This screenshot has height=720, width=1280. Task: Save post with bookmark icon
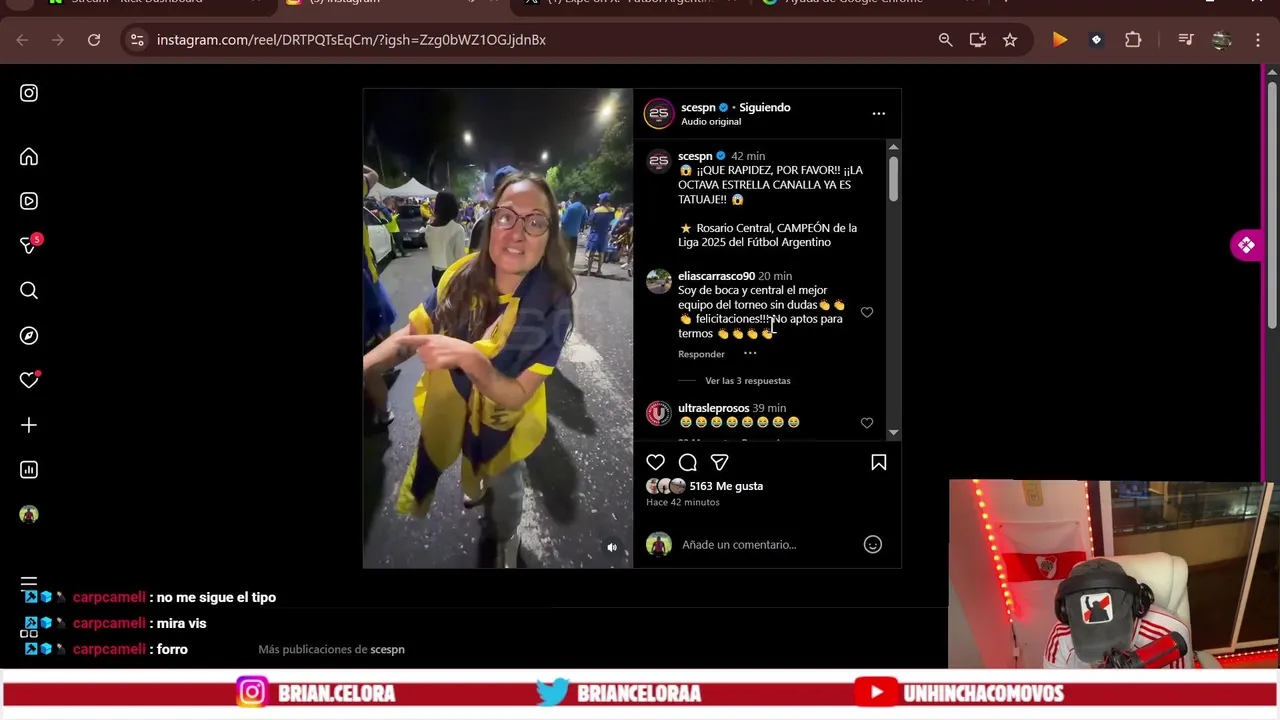(879, 462)
